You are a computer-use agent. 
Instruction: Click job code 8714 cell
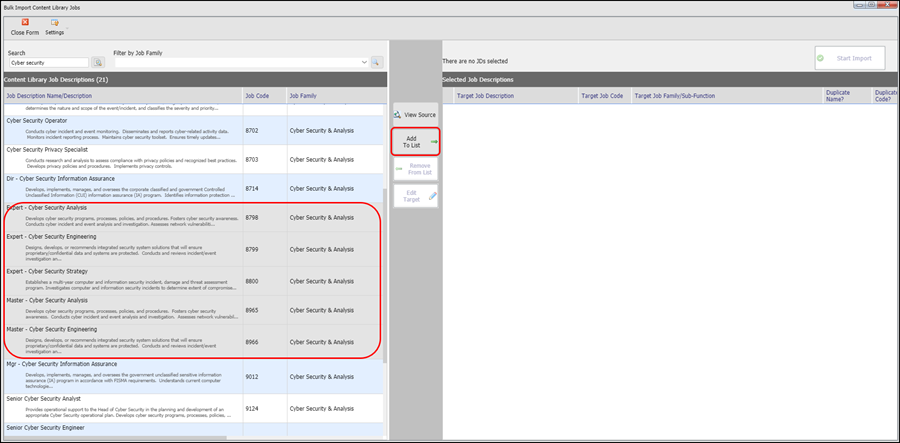[x=265, y=188]
